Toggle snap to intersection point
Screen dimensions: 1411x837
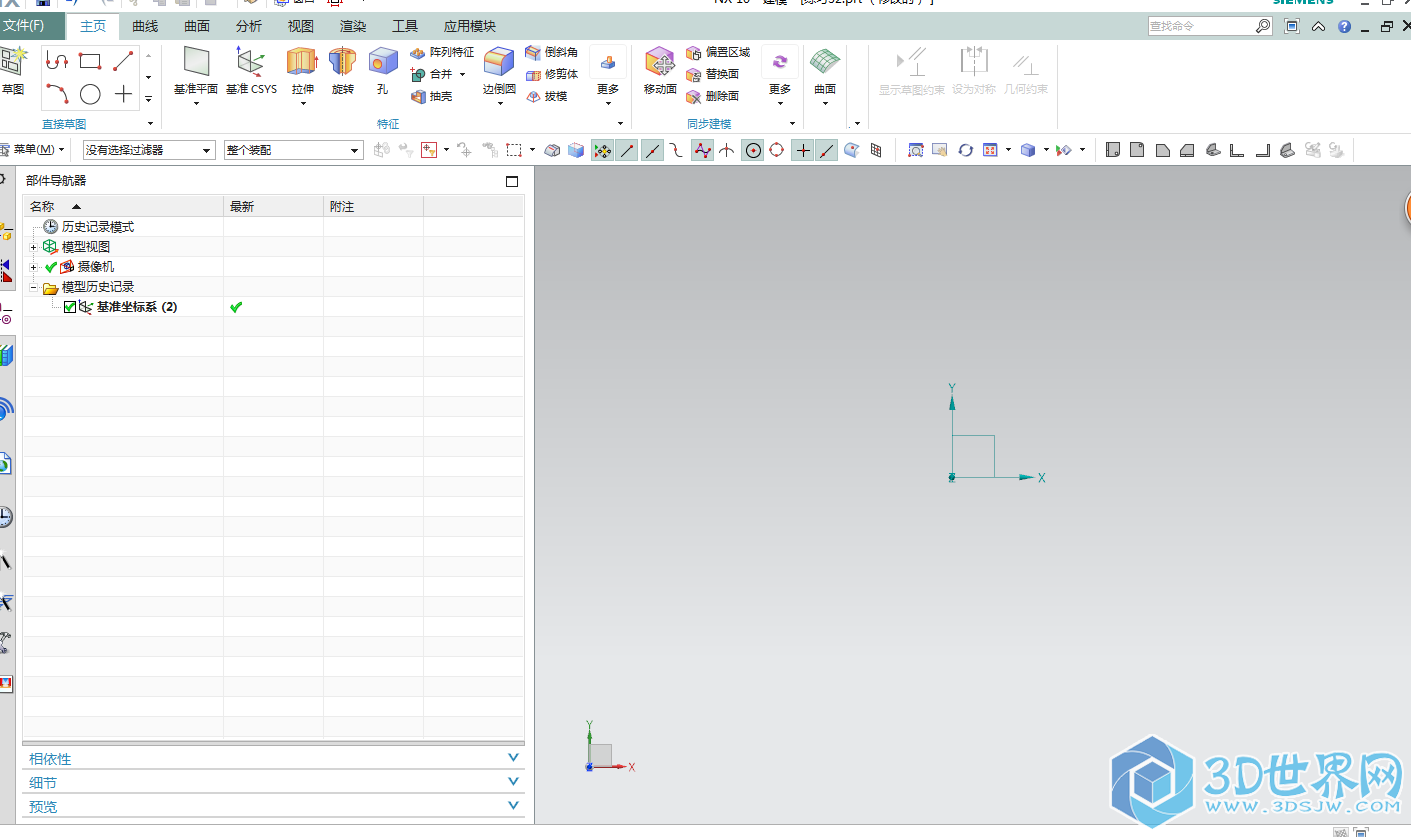[x=727, y=150]
